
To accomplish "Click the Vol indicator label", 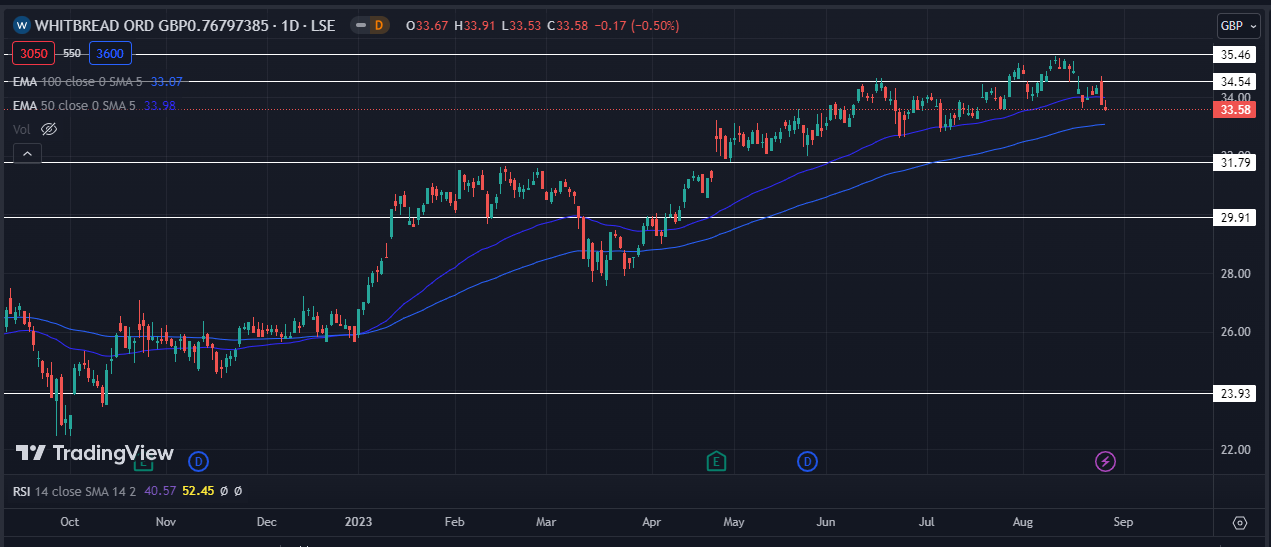I will [22, 129].
